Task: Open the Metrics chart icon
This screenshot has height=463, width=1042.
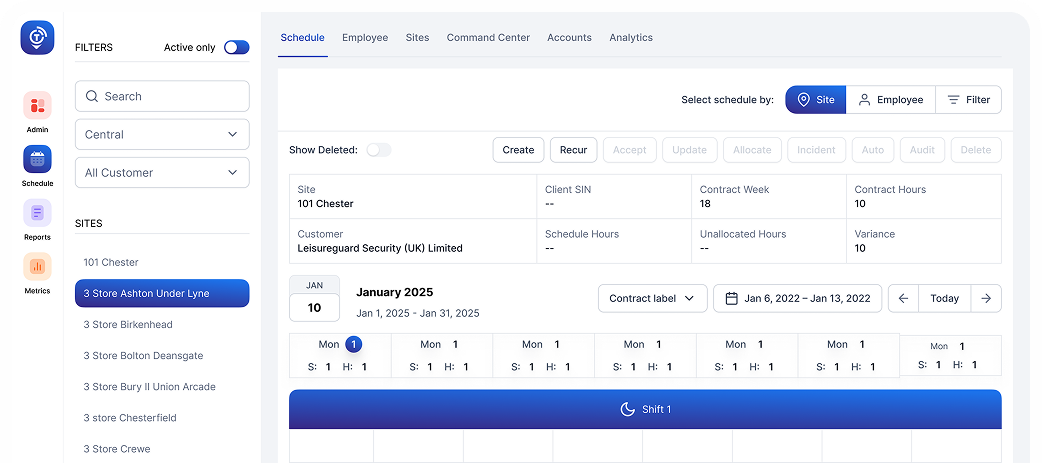Action: tap(37, 267)
